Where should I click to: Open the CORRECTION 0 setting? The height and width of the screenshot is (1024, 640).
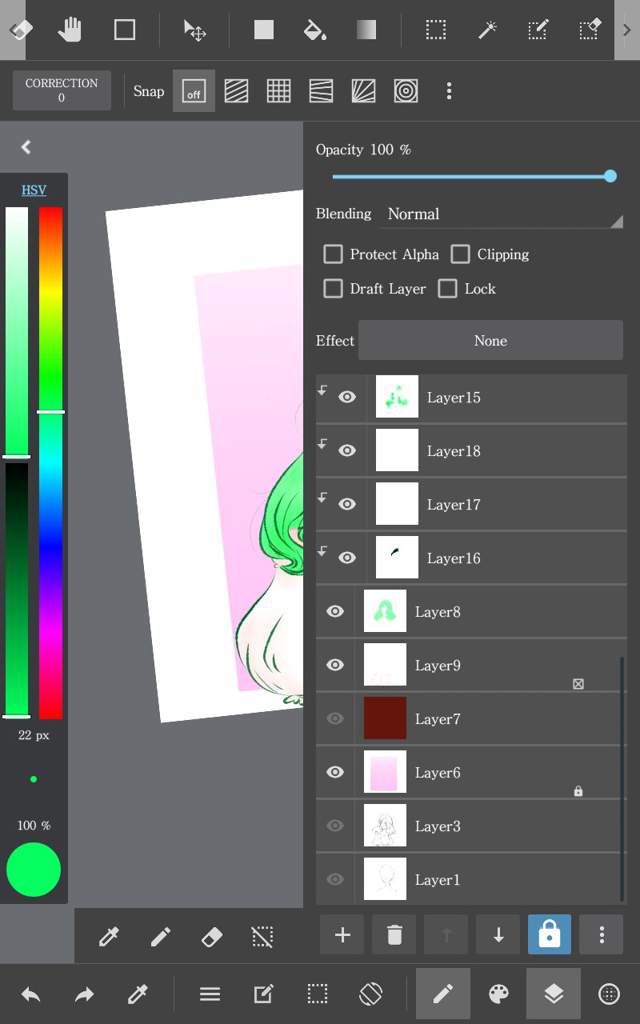click(x=61, y=90)
